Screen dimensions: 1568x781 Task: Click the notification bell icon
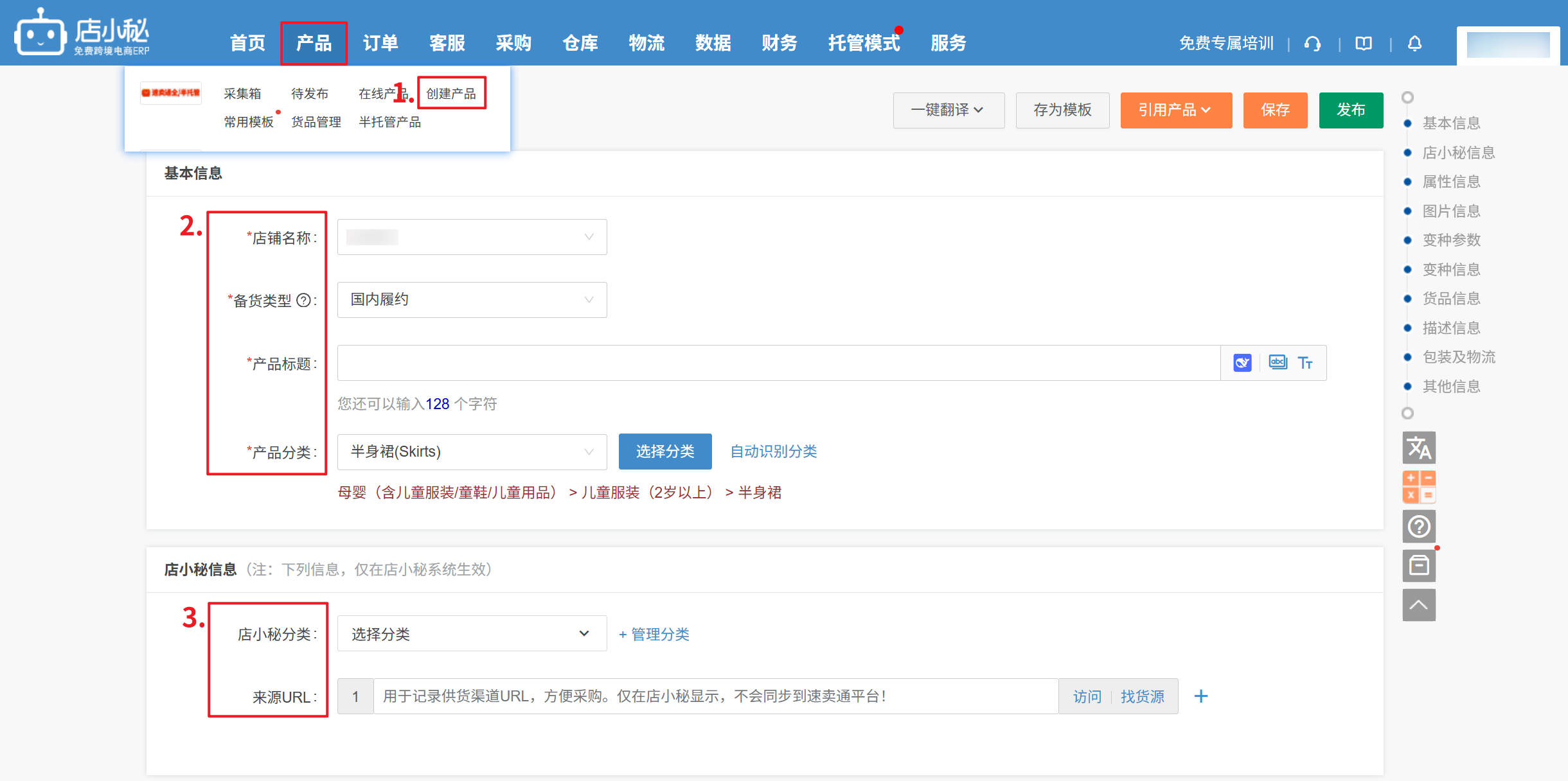(x=1414, y=43)
